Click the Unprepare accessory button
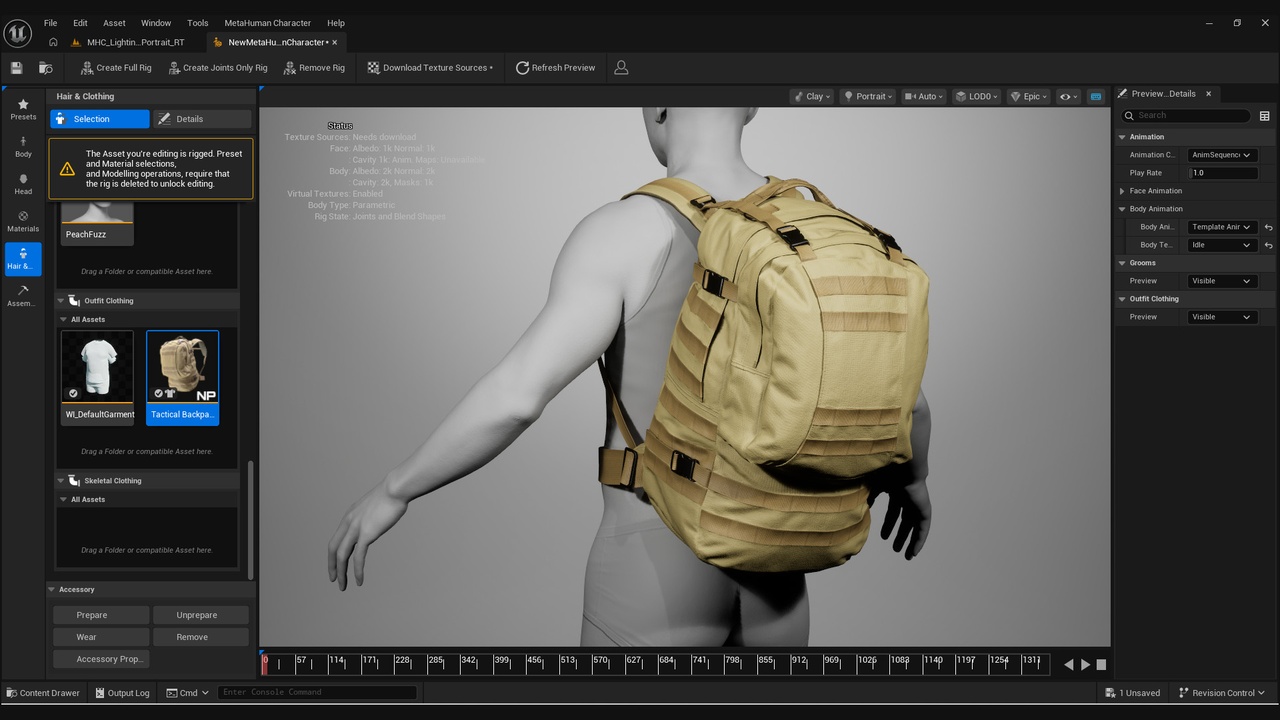 click(201, 615)
